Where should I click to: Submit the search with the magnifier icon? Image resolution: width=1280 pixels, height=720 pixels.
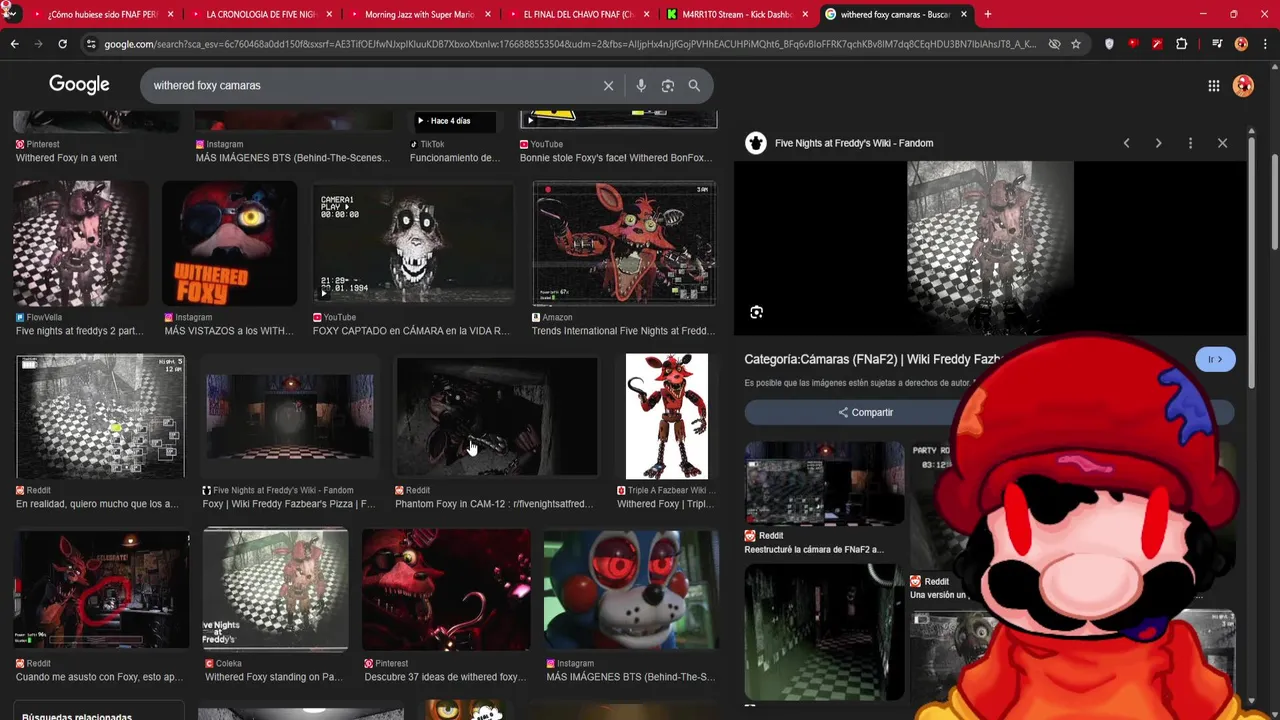pyautogui.click(x=694, y=86)
